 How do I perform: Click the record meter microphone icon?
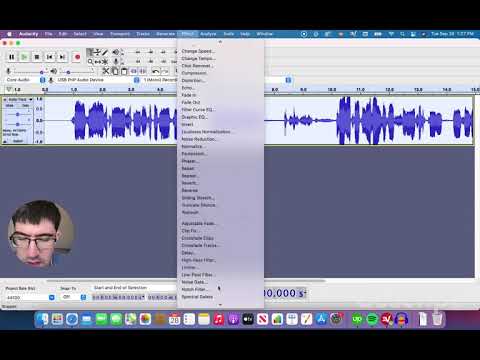116,62
